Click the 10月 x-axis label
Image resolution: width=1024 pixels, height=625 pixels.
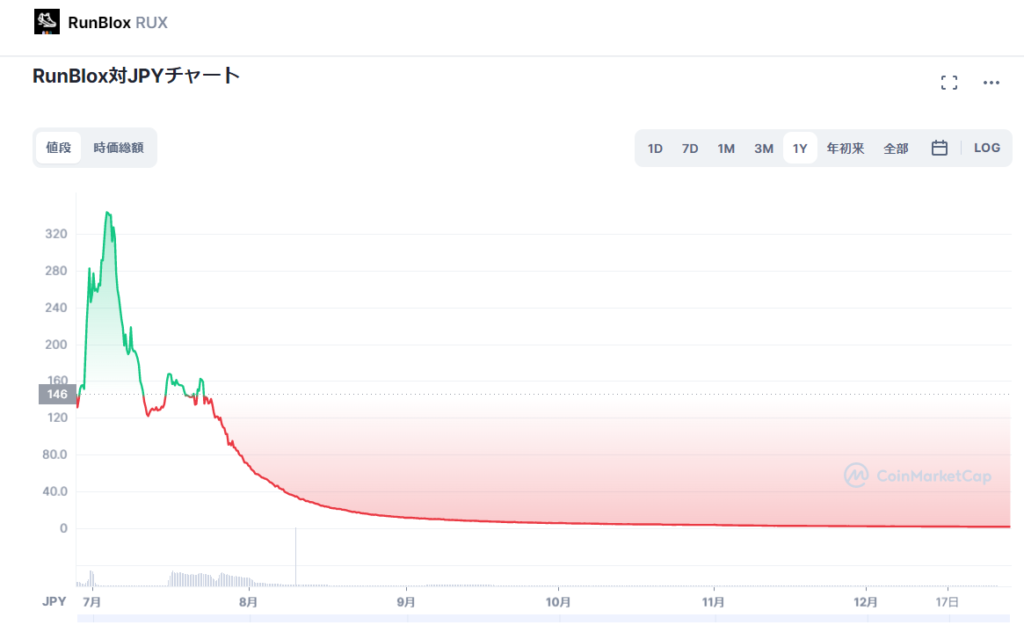click(558, 601)
